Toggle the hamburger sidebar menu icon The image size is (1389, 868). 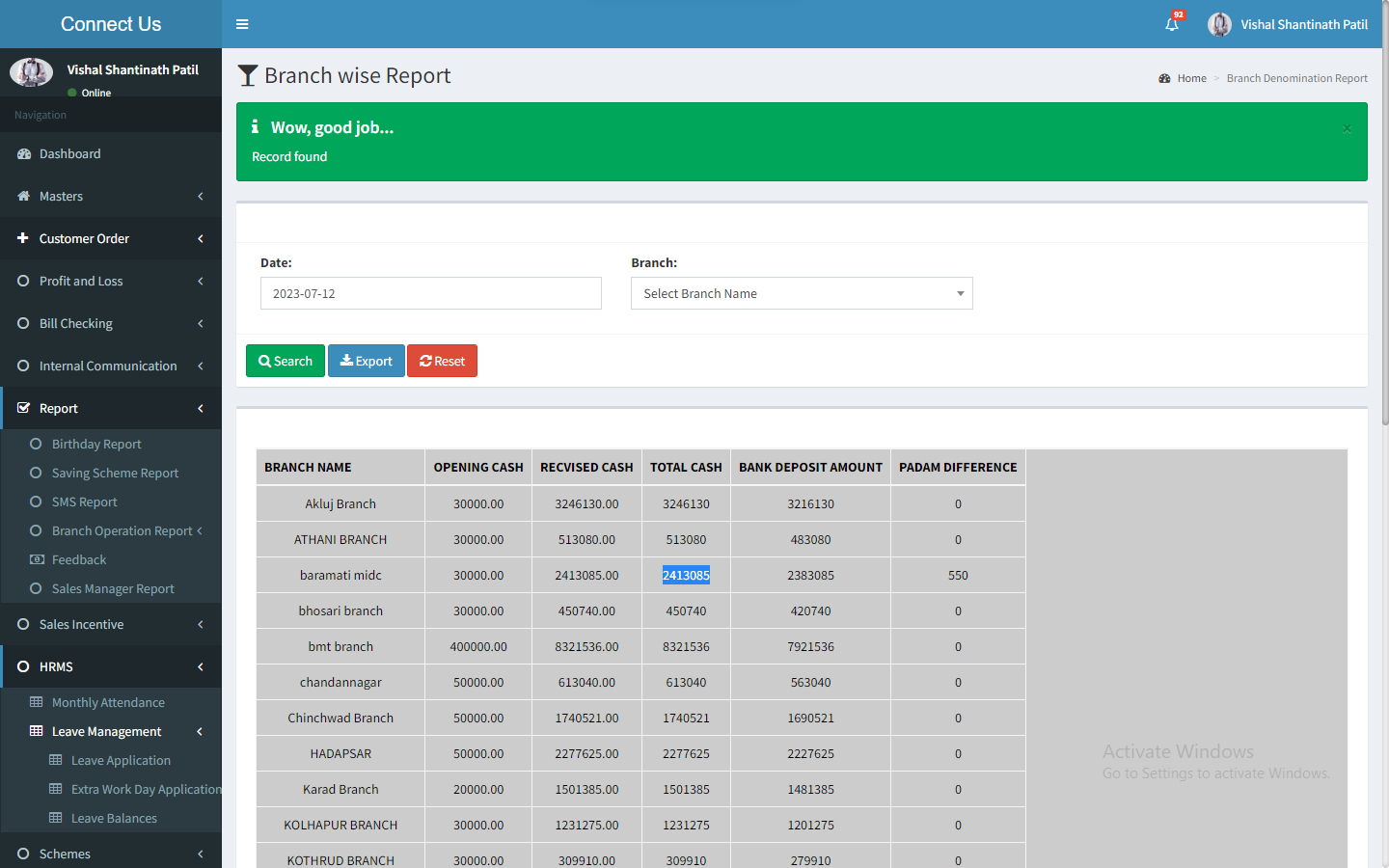pos(242,24)
